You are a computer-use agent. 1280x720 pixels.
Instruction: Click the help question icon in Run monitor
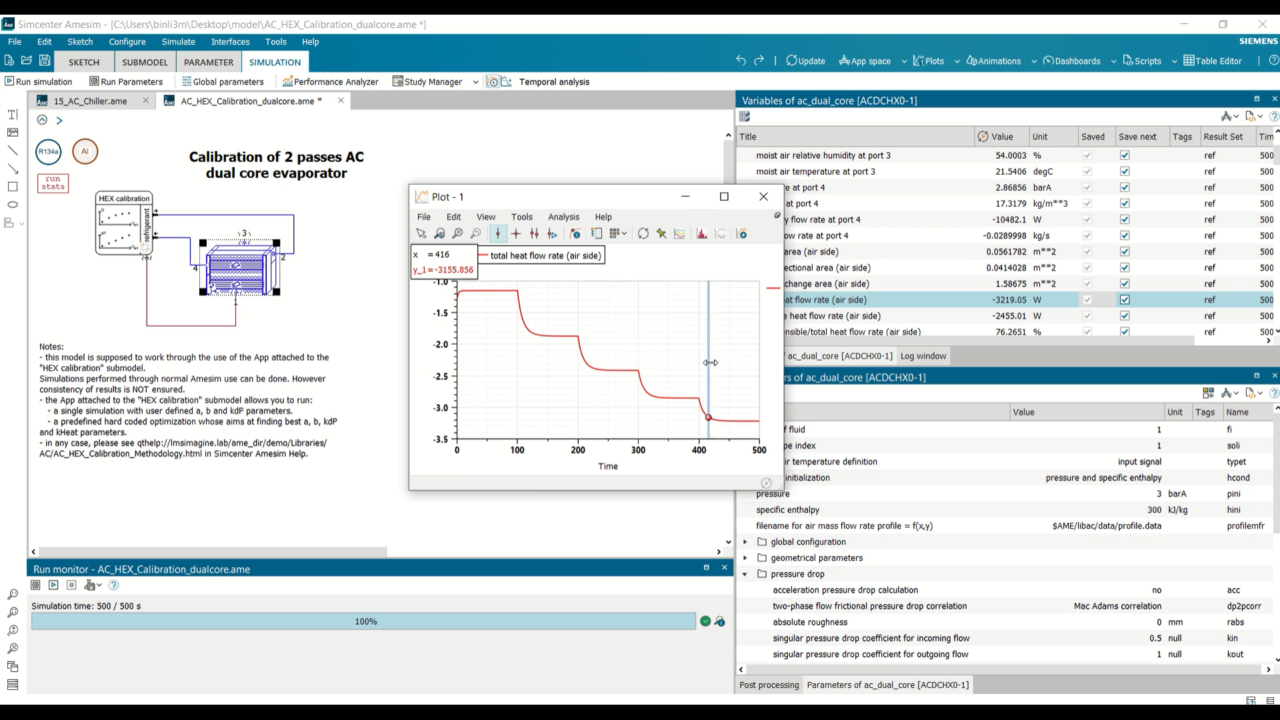(x=113, y=585)
